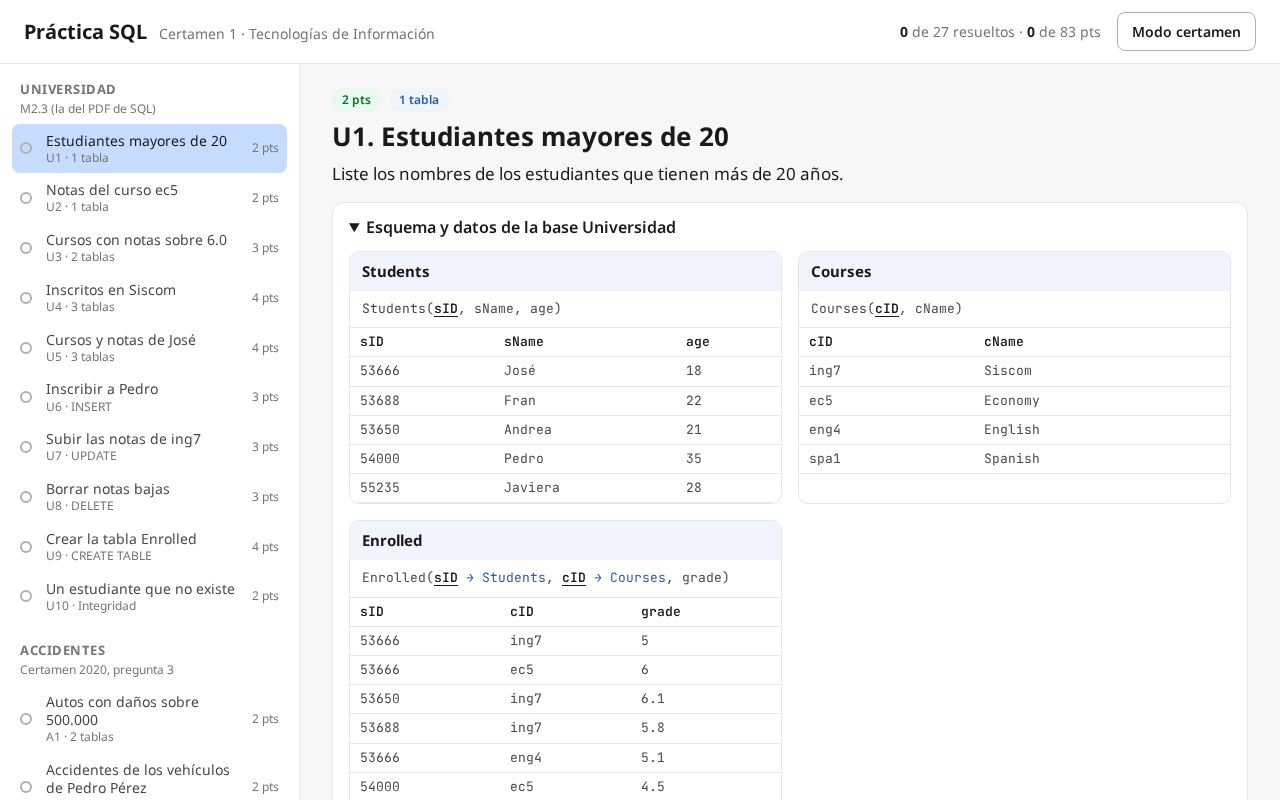Viewport: 1280px width, 800px height.
Task: Click the 0 de 27 resueltos counter
Action: 957,32
